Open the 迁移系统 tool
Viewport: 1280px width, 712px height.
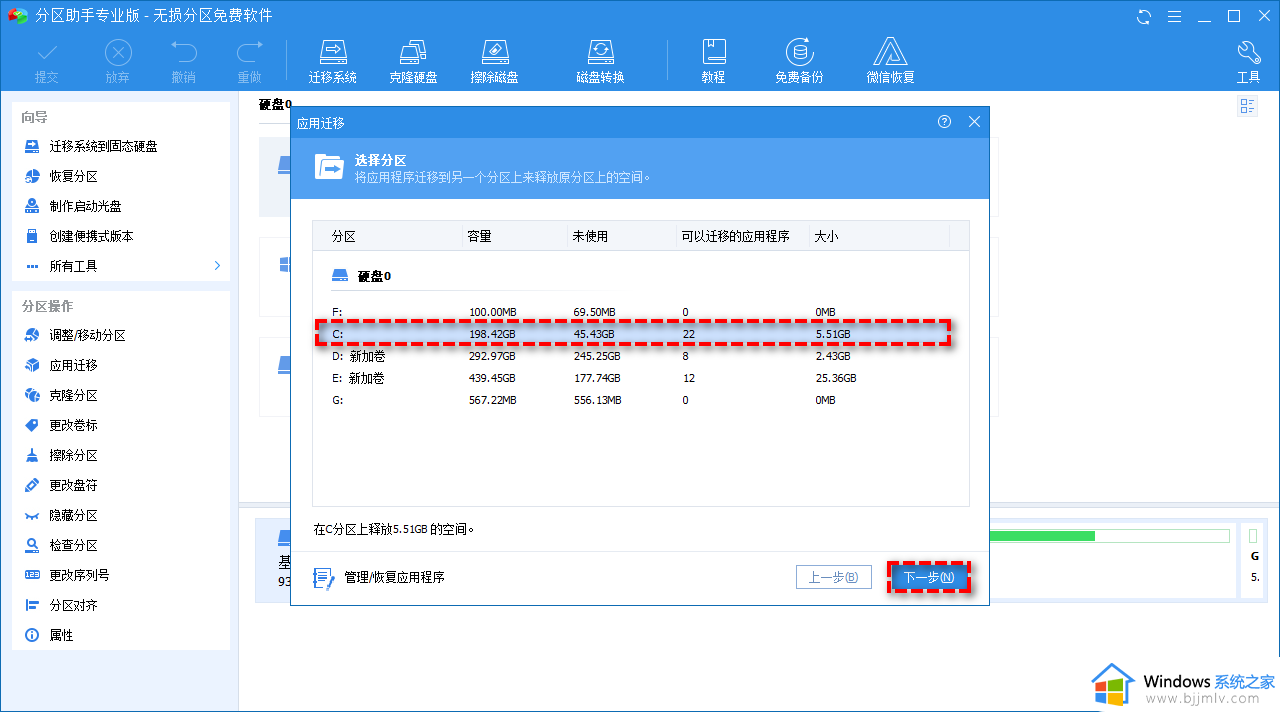(333, 60)
